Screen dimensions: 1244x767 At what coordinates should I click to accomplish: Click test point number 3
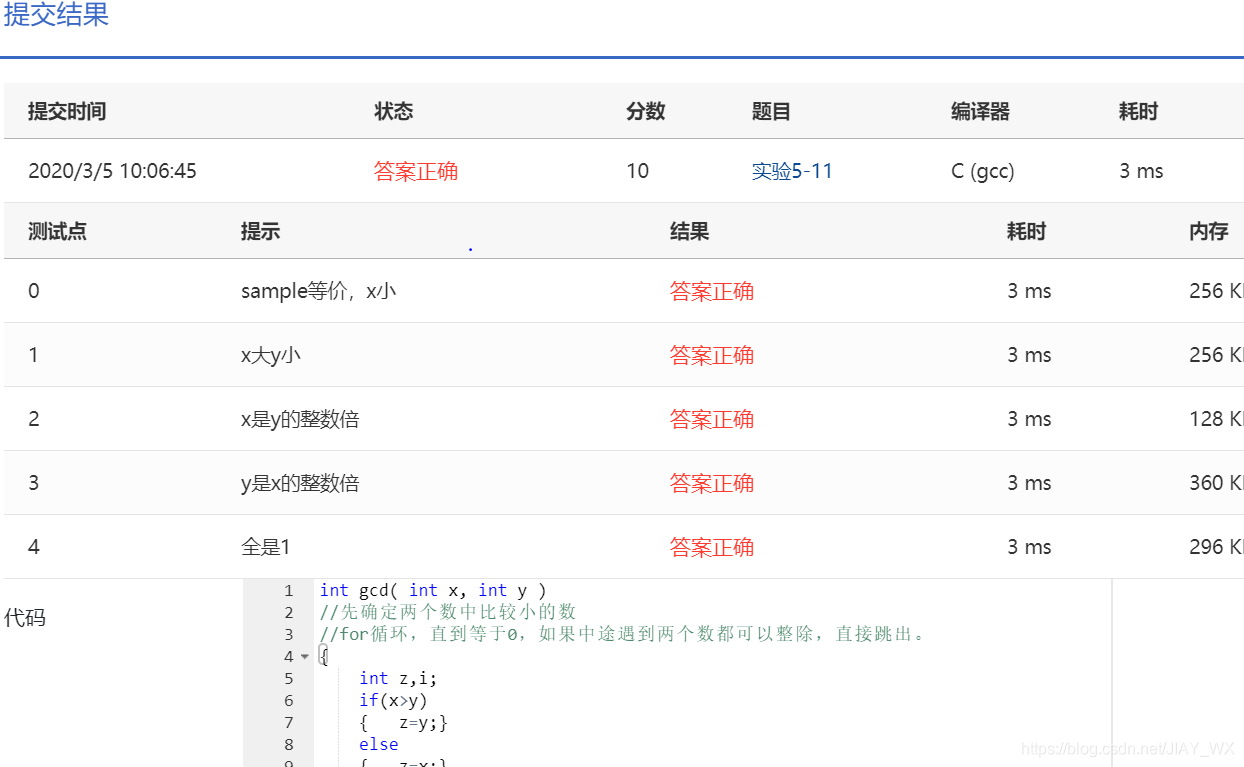(x=34, y=483)
